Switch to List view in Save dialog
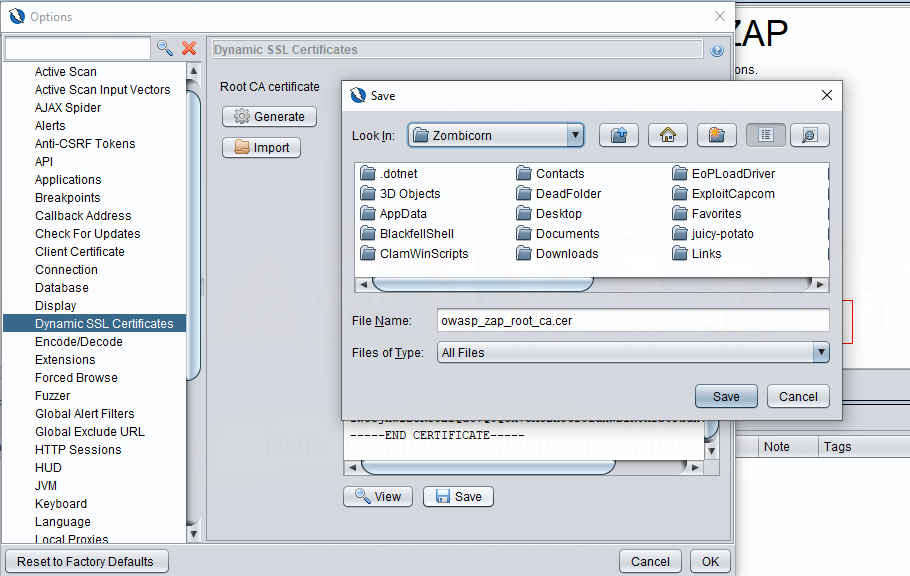This screenshot has width=910, height=576. [x=766, y=135]
